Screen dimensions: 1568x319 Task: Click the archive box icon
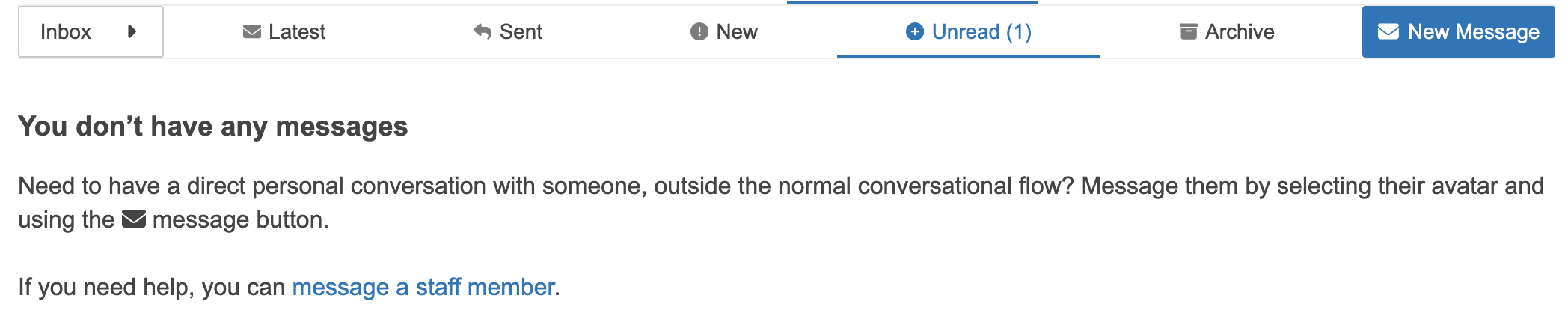click(1188, 31)
